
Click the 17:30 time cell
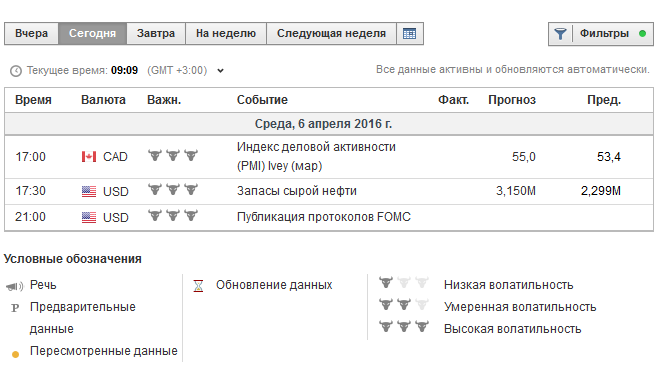[x=30, y=191]
